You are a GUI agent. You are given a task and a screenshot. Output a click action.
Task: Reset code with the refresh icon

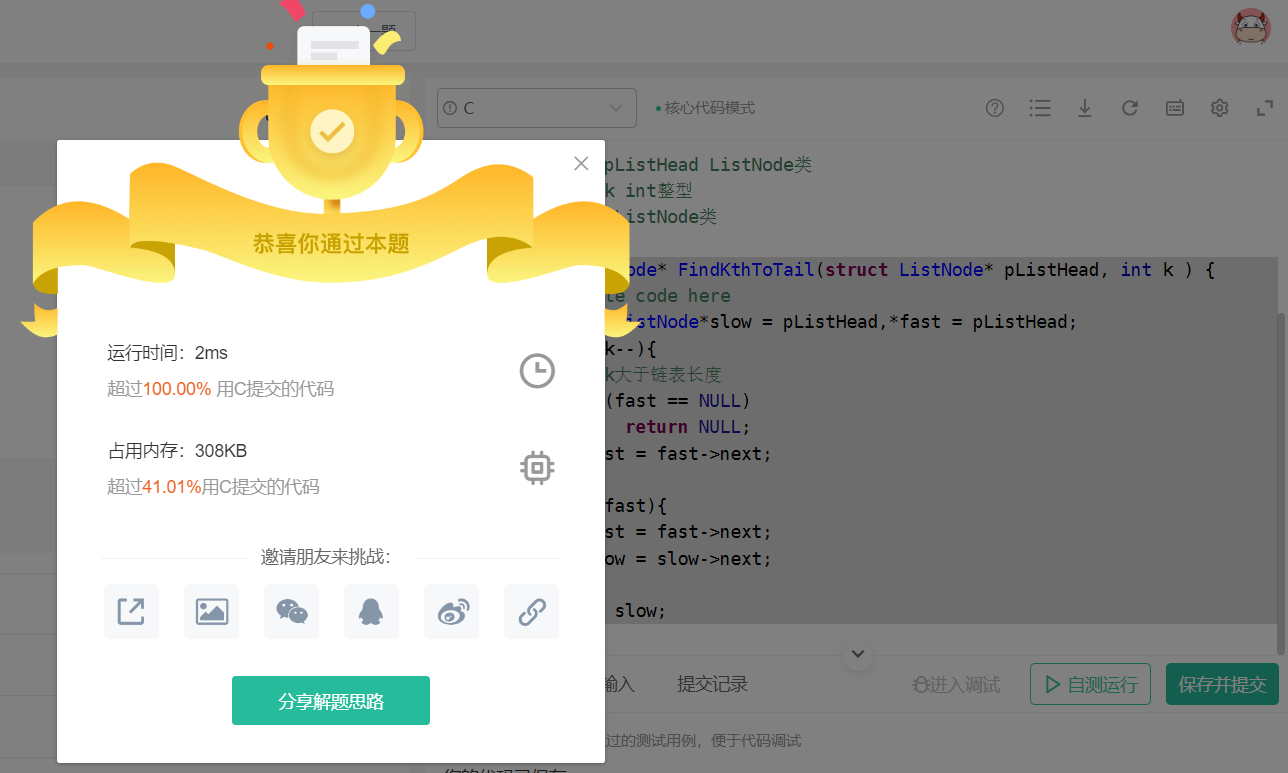(x=1130, y=108)
